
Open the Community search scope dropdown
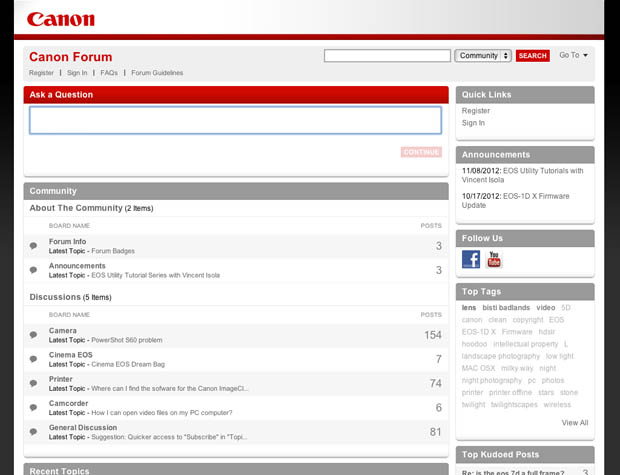coord(483,56)
